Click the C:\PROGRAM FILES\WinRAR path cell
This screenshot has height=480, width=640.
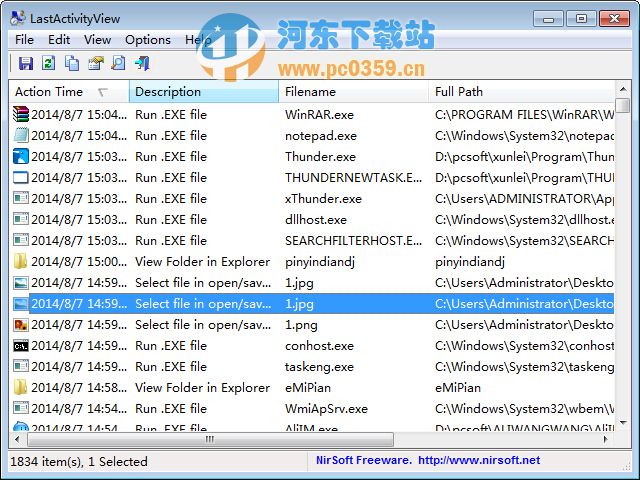click(524, 115)
